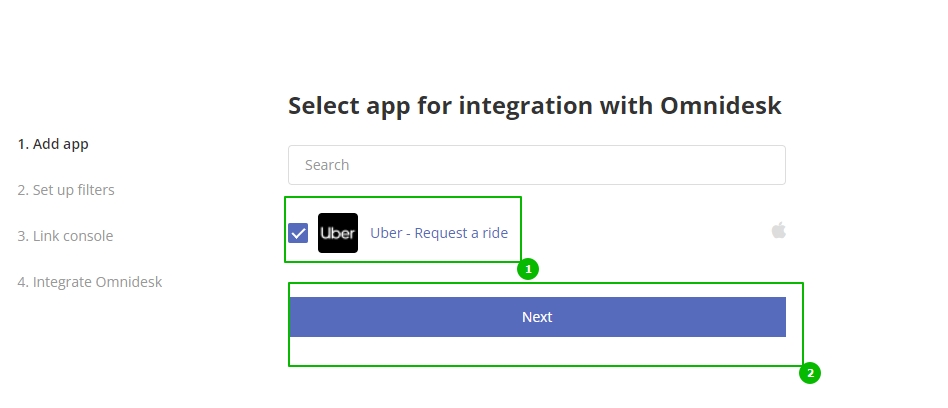Click the green annotation badge numbered 1
The width and height of the screenshot is (948, 408).
tap(528, 269)
